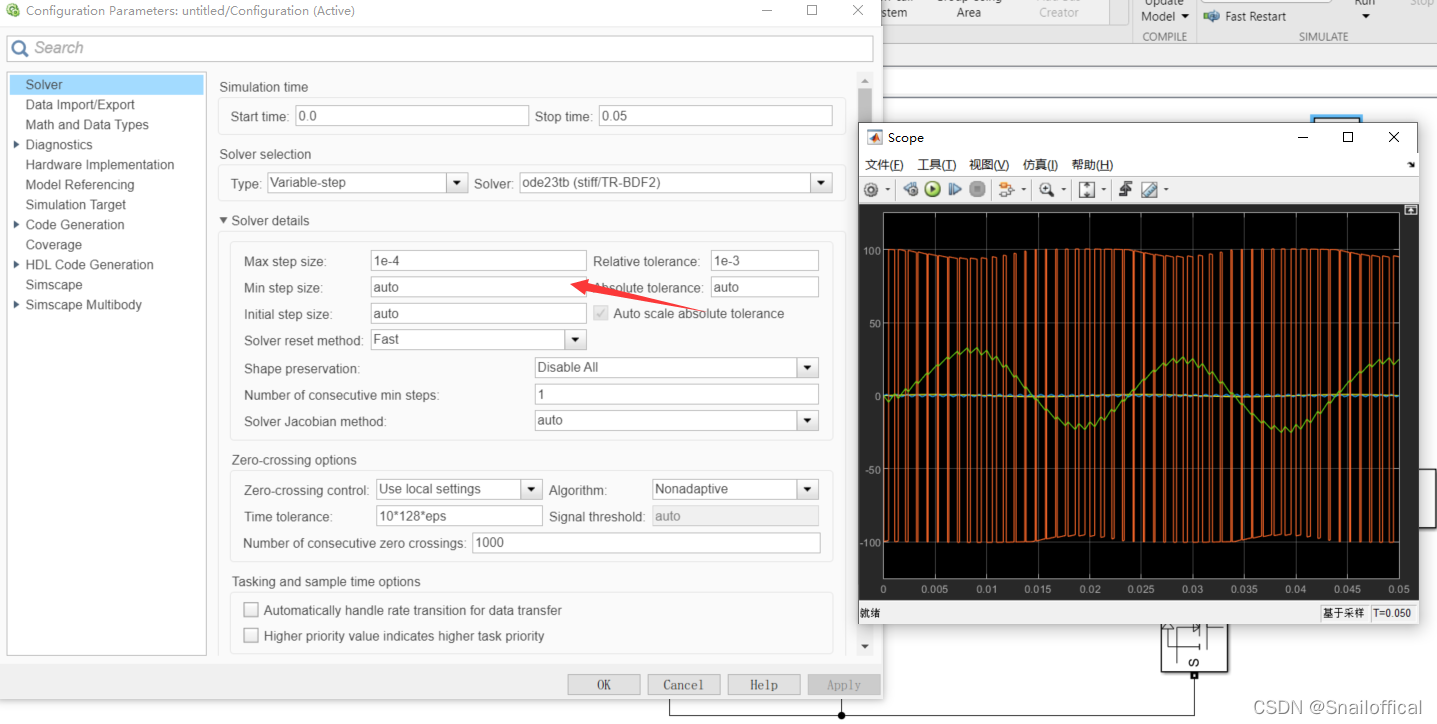Open the Solver reset method dropdown
This screenshot has width=1437, height=724.
[x=575, y=340]
